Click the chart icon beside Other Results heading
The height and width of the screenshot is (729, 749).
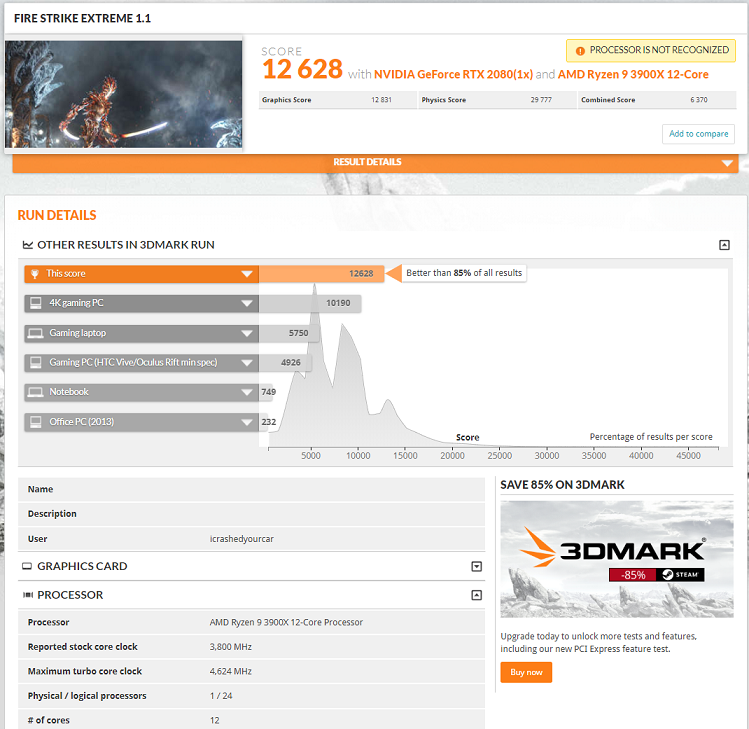coord(28,245)
